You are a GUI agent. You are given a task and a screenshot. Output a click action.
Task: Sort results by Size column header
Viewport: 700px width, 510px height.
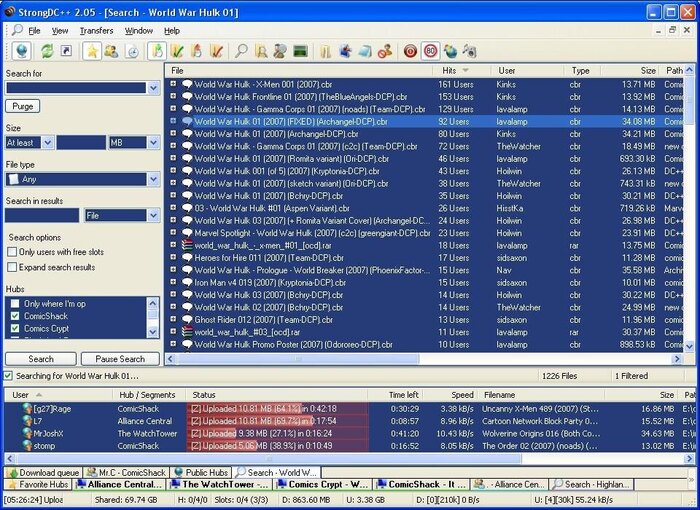point(631,71)
